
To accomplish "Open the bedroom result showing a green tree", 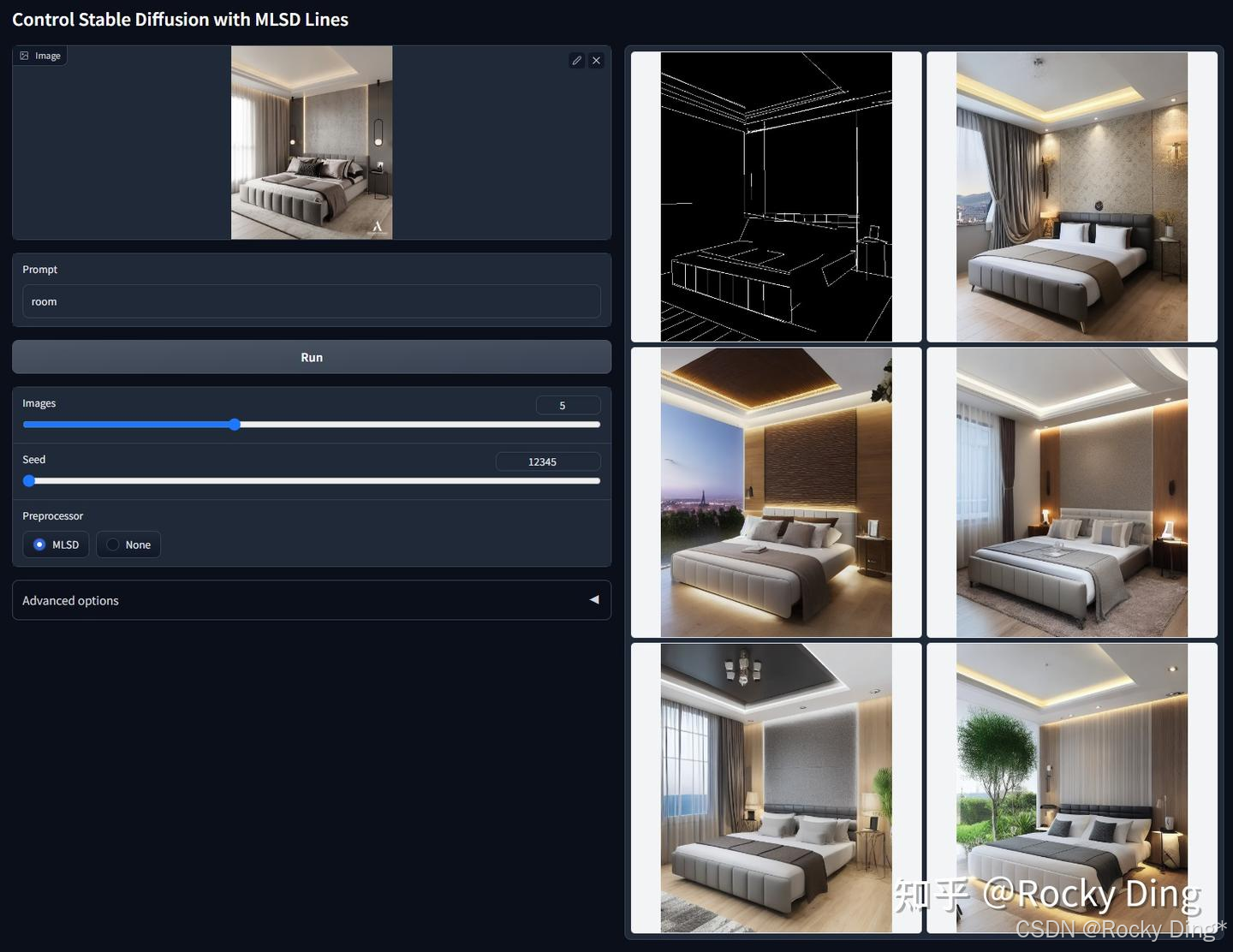I will point(1071,788).
